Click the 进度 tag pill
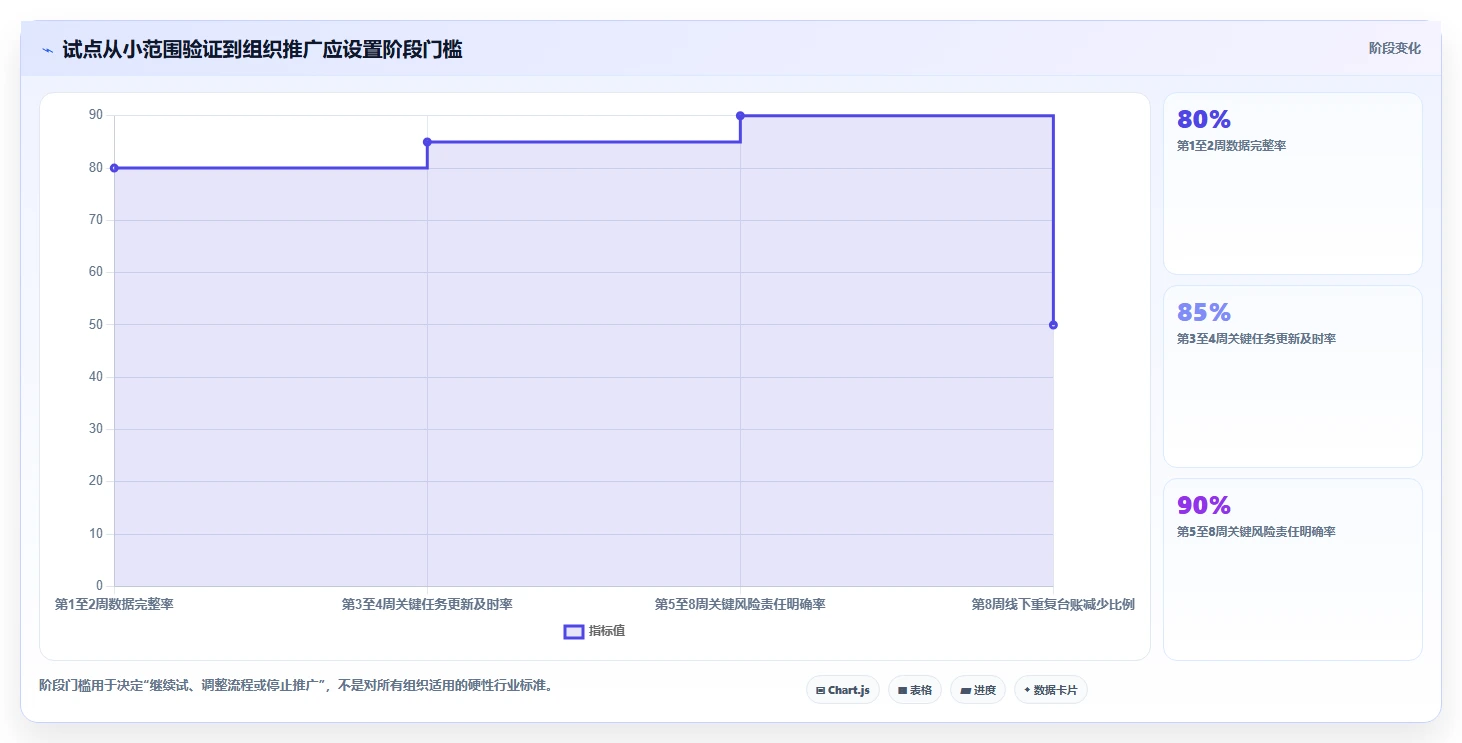The height and width of the screenshot is (743, 1462). coord(978,690)
